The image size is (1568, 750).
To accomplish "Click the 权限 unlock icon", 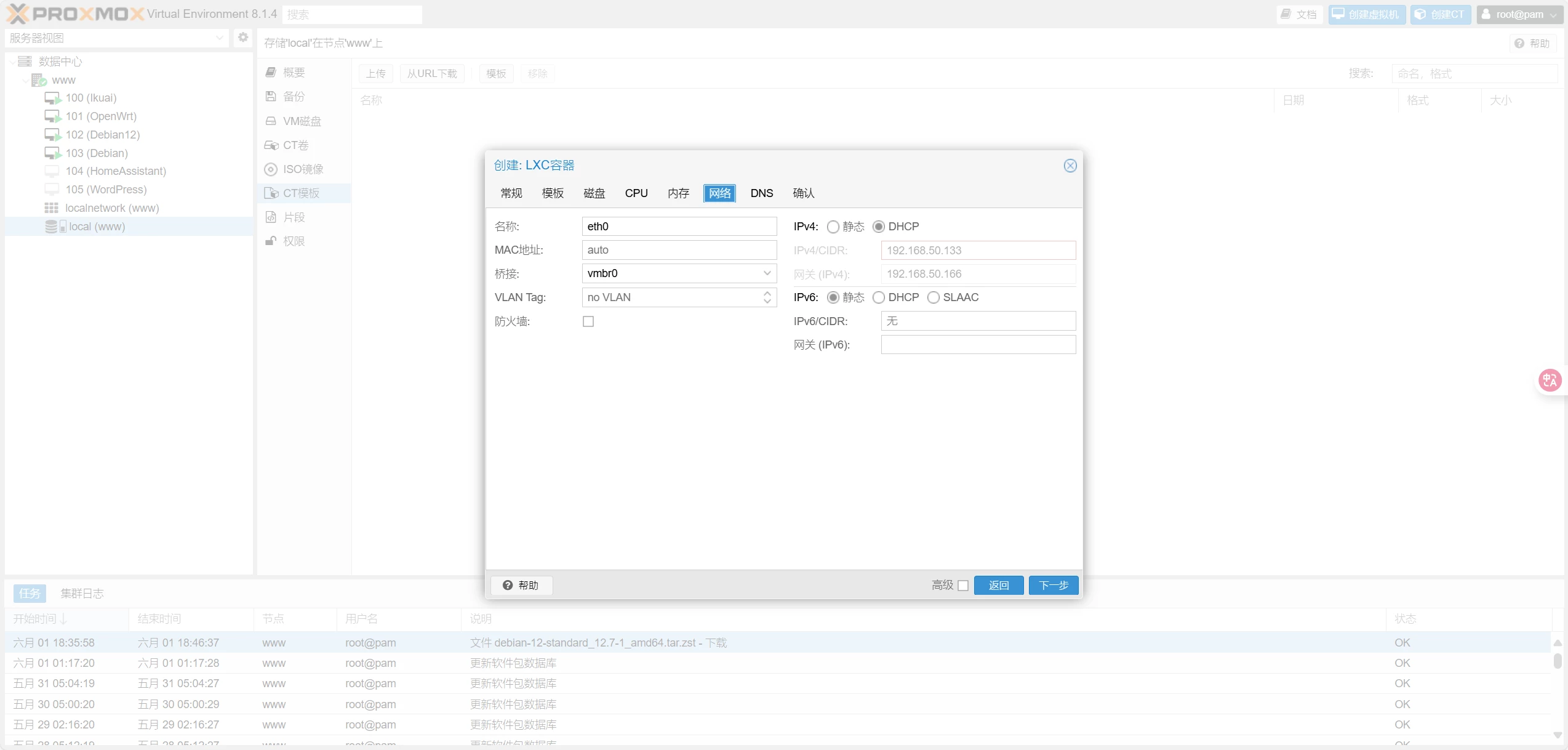I will [x=271, y=241].
